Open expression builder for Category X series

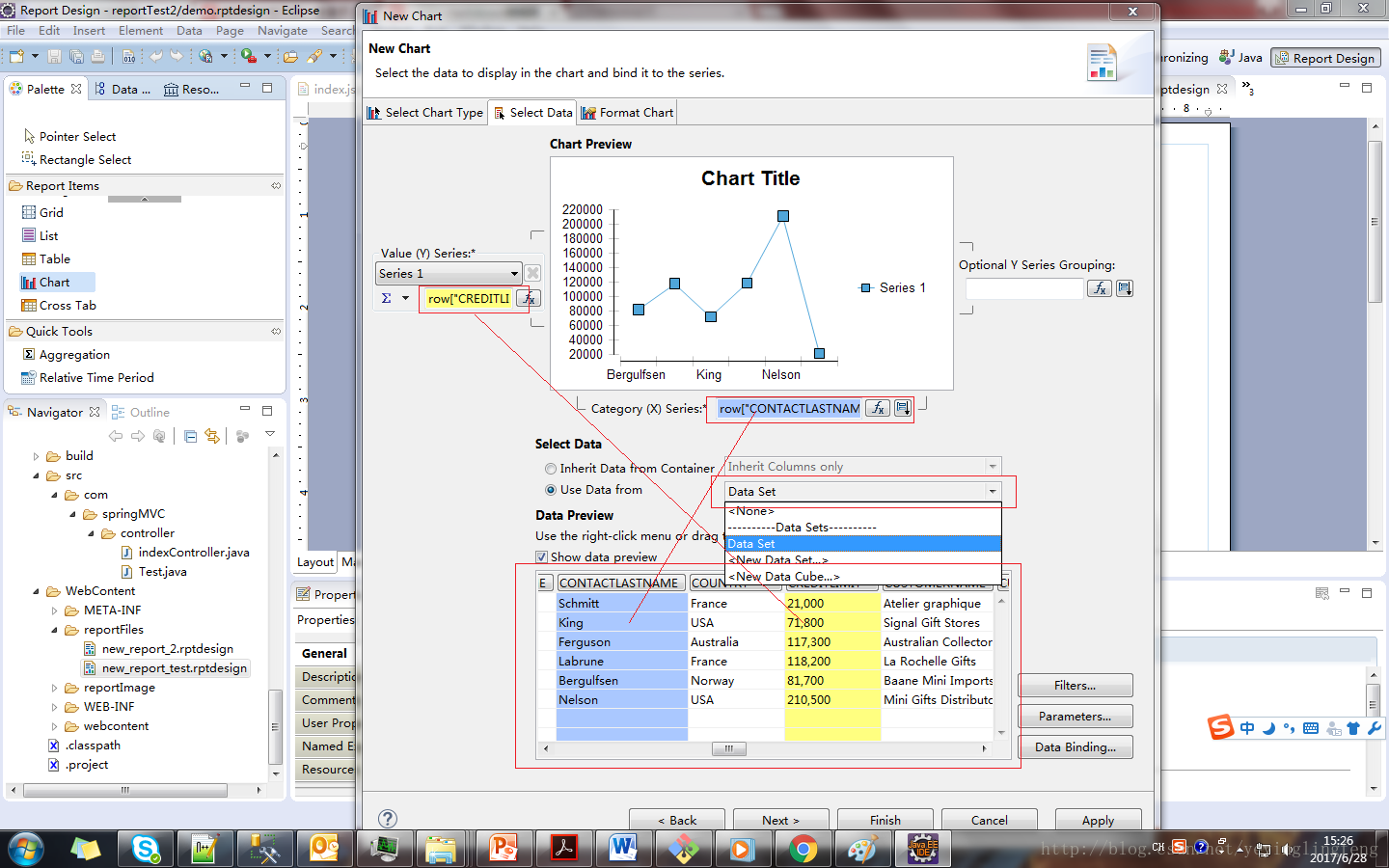878,408
